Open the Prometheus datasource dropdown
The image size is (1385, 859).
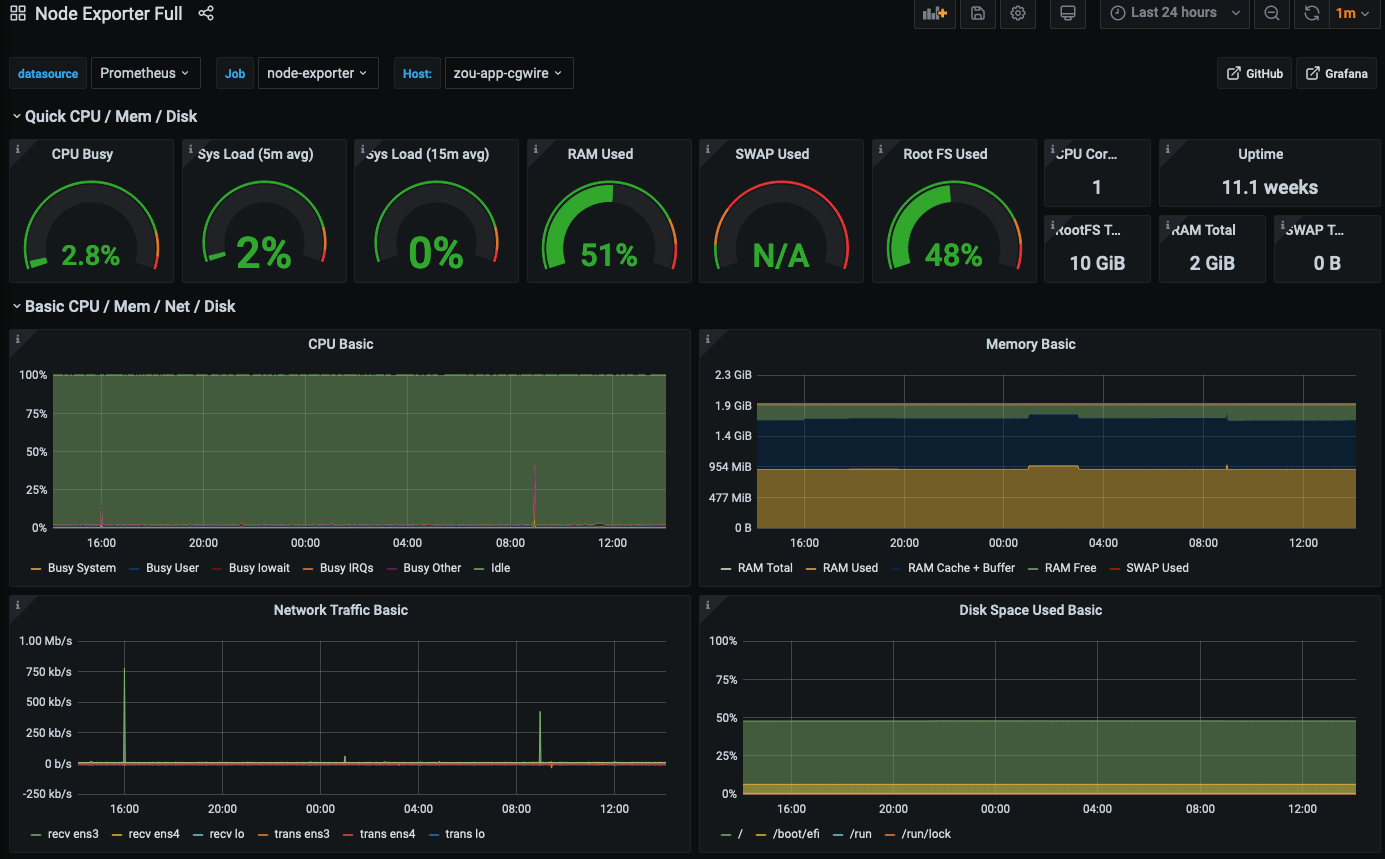146,73
